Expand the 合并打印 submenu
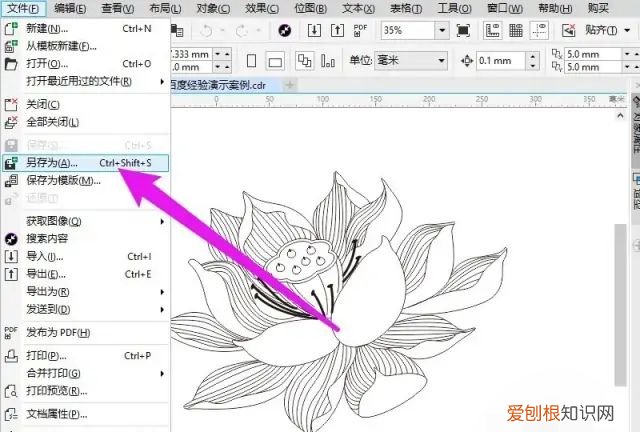Viewport: 640px width, 432px height. (162, 373)
